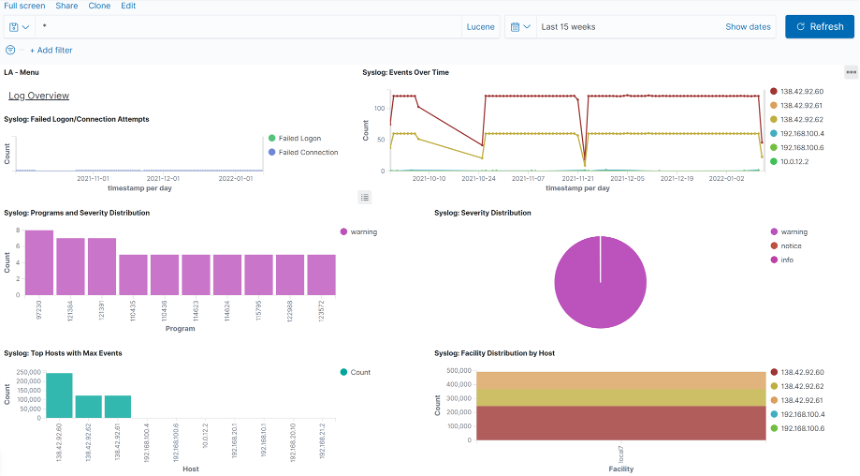
Task: Open Full screen mode
Action: click(x=25, y=5)
